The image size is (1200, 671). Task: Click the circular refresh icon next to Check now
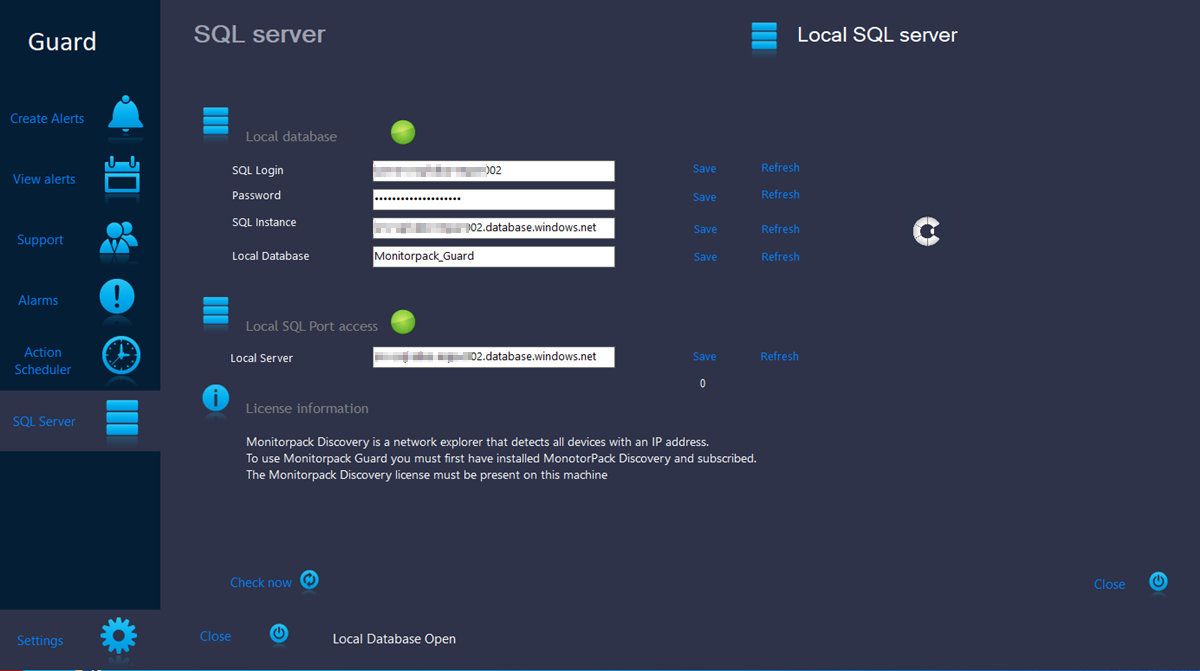[x=310, y=580]
